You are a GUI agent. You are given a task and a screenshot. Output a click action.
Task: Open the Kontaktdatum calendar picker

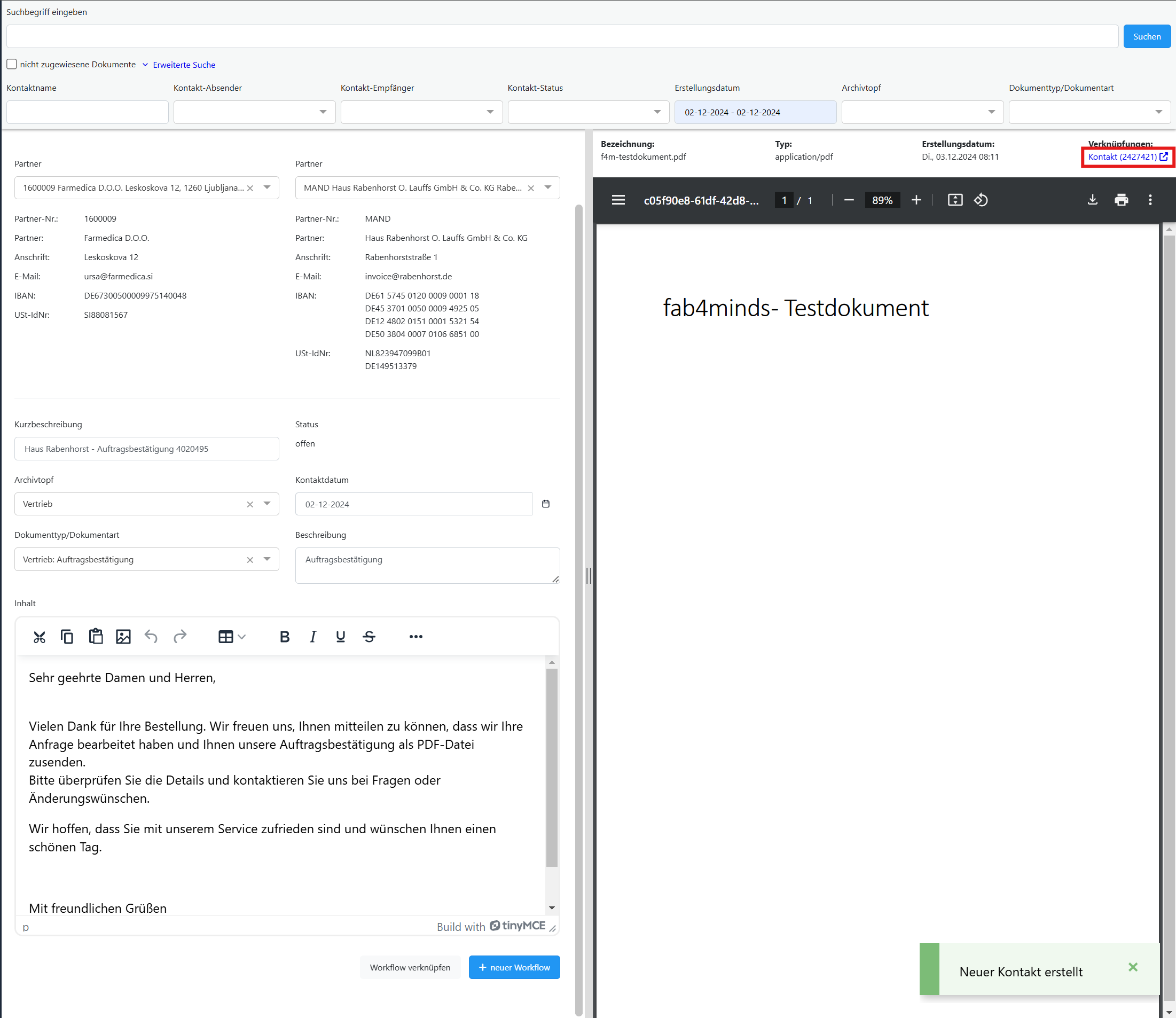coord(545,504)
